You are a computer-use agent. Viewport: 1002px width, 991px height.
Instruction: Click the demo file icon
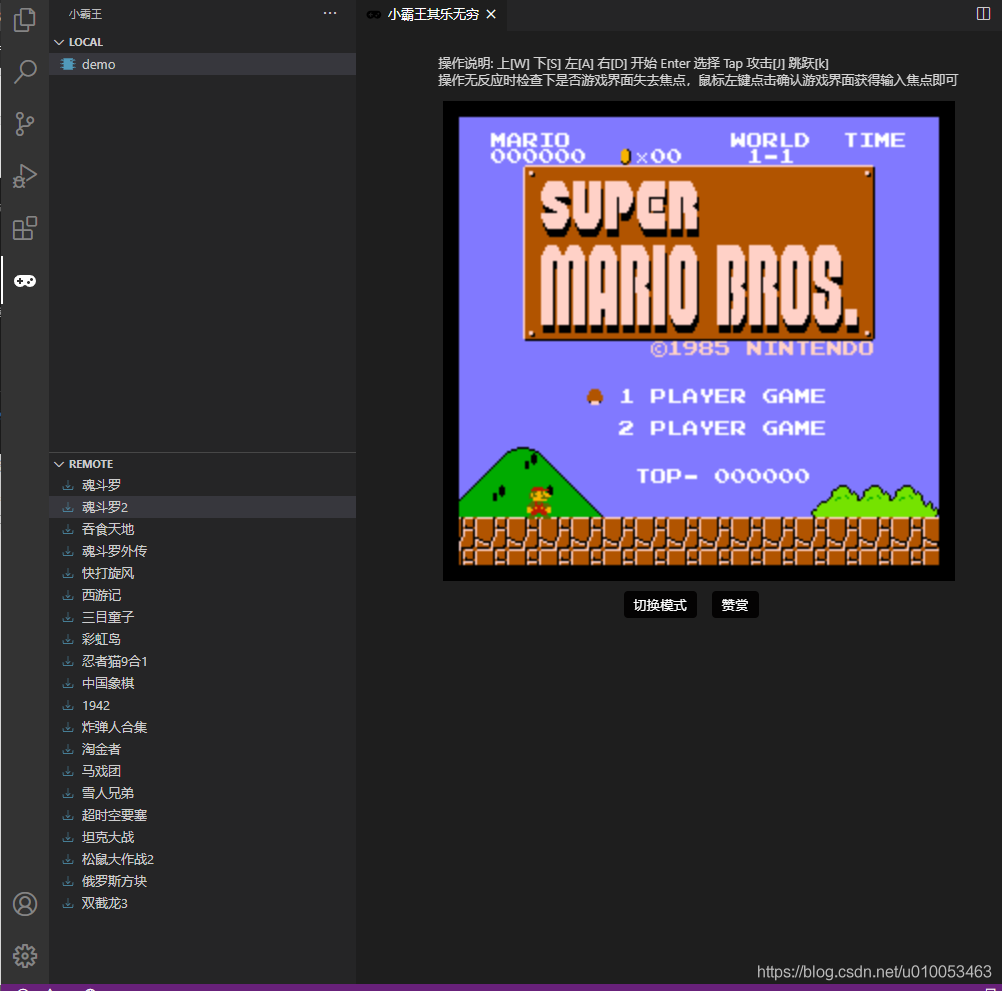pyautogui.click(x=68, y=64)
